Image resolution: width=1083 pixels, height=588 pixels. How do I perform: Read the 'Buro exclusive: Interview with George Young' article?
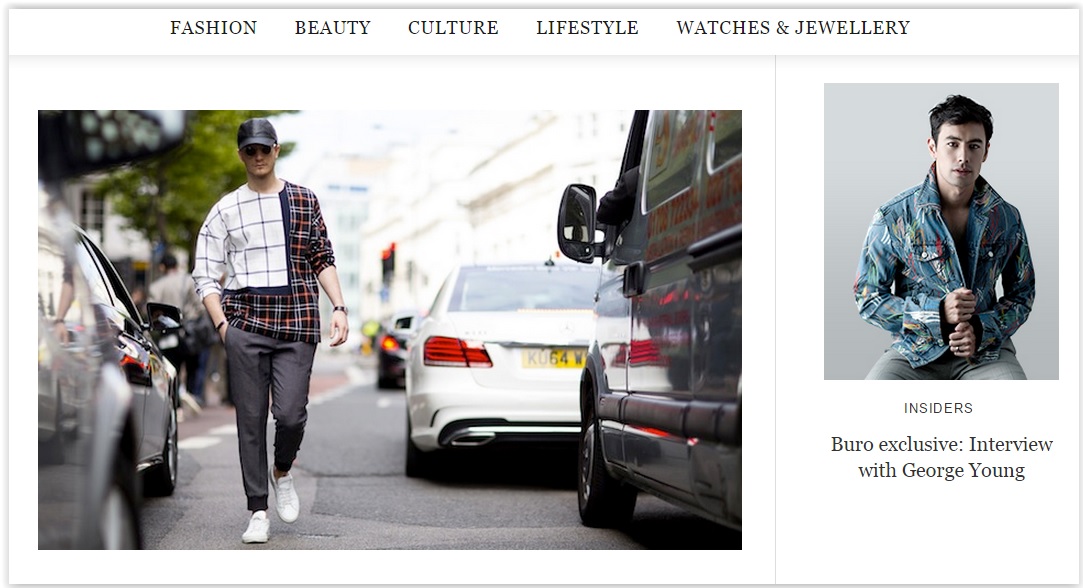point(941,457)
